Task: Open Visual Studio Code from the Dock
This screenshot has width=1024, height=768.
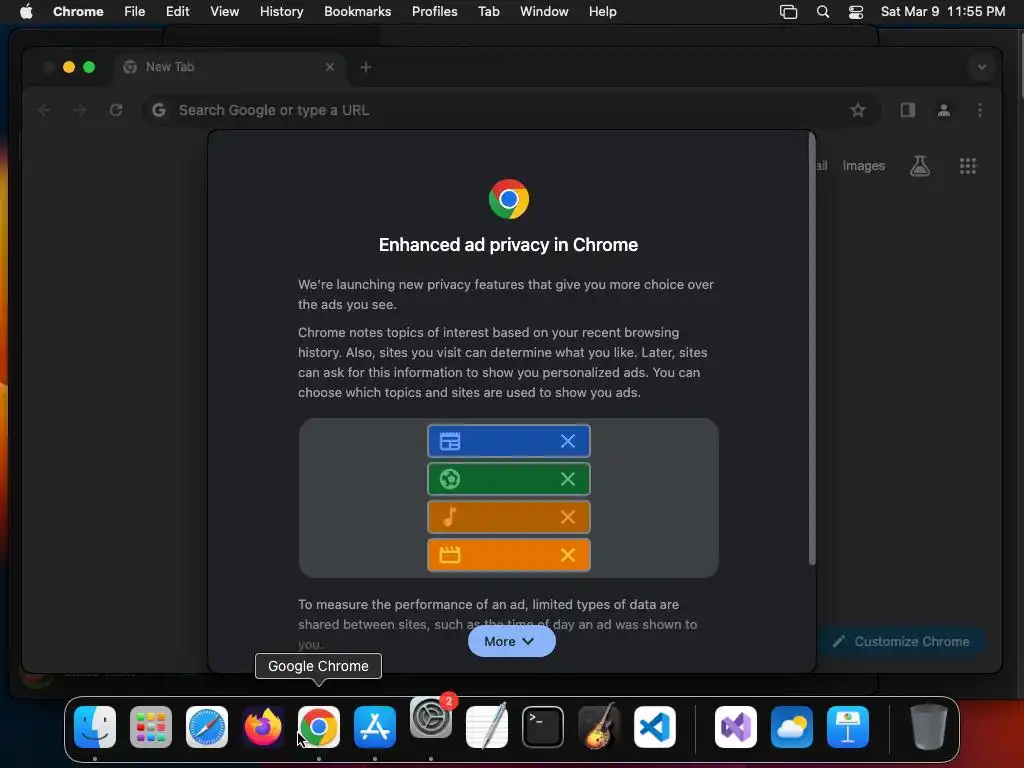Action: click(x=655, y=727)
